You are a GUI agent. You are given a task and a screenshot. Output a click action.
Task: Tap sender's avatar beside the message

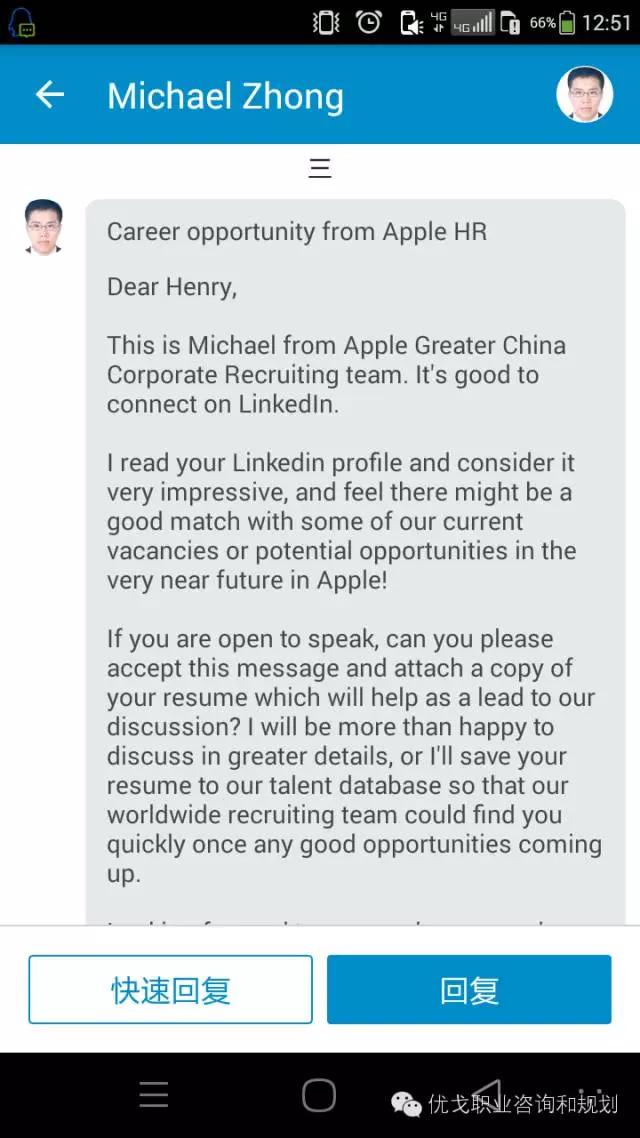point(43,227)
